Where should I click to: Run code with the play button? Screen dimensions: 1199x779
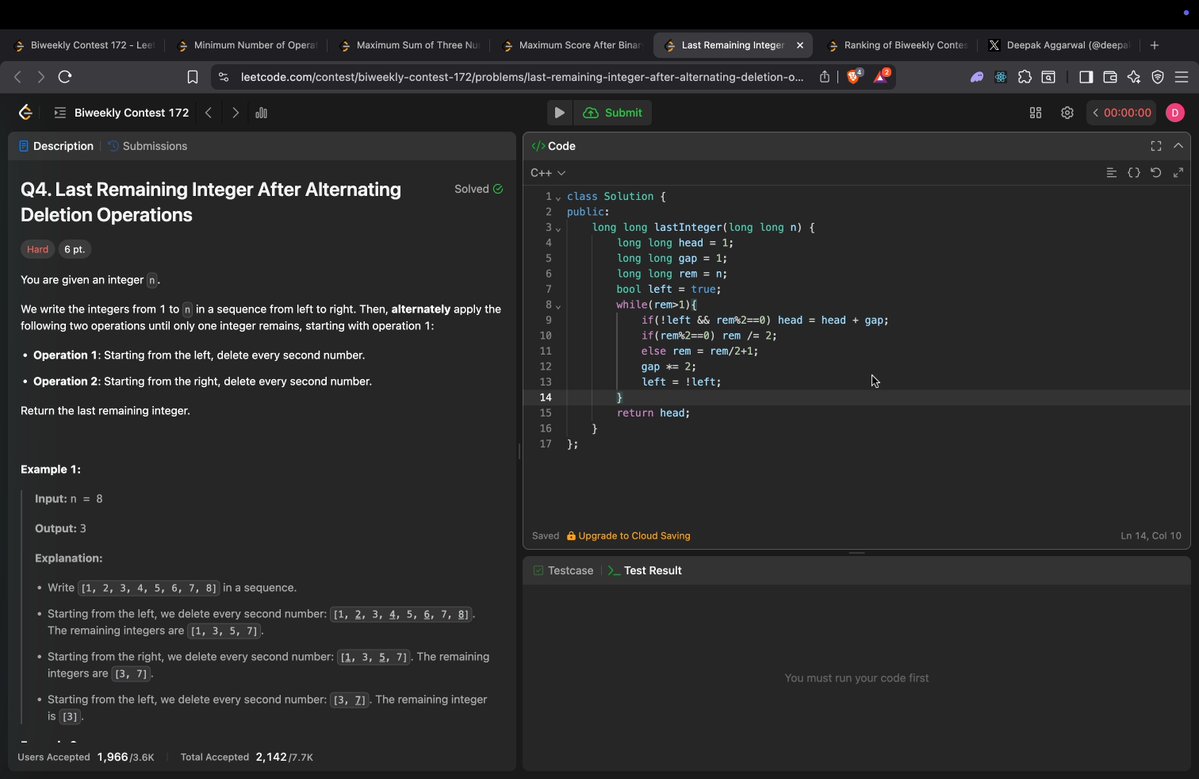click(559, 112)
